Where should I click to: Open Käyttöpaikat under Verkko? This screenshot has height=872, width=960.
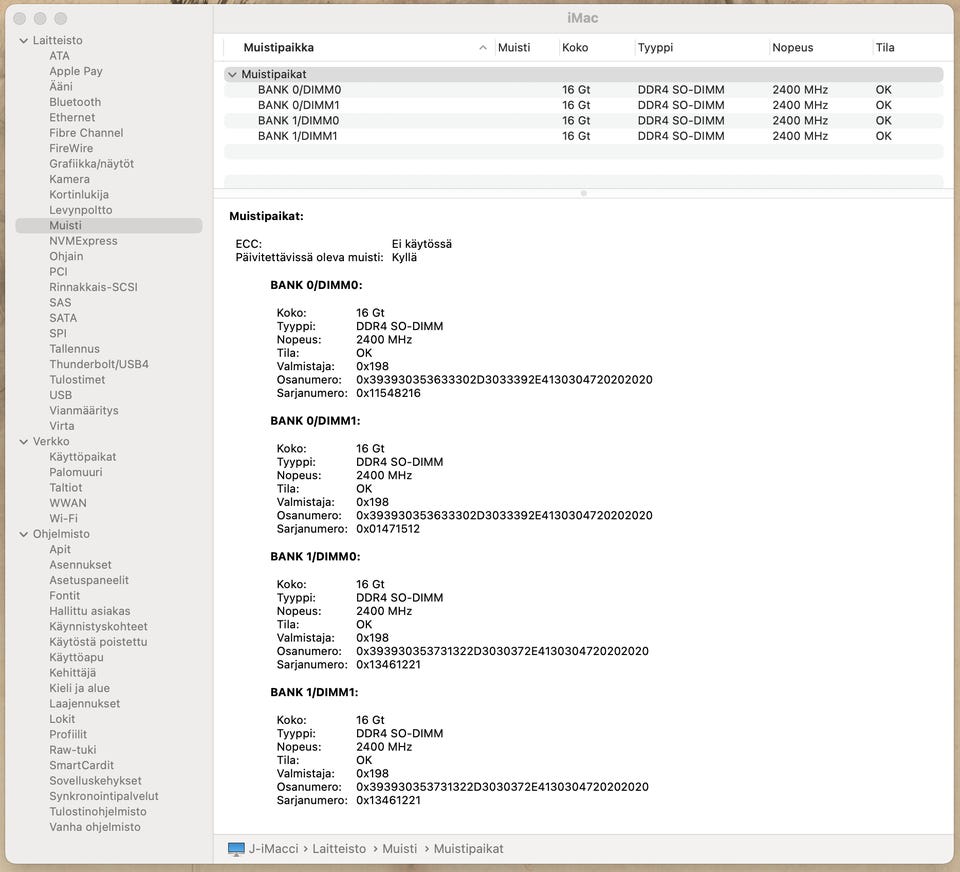83,457
